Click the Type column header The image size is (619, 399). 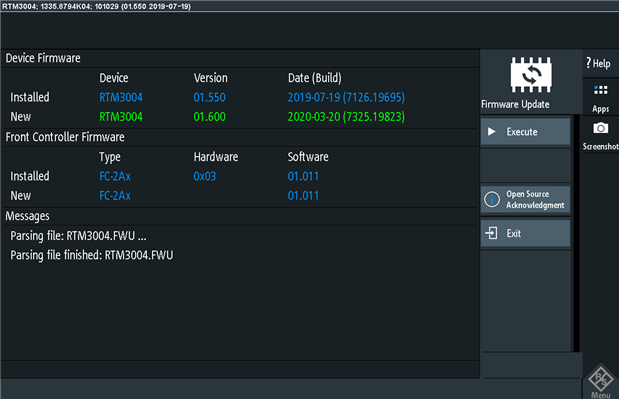110,157
